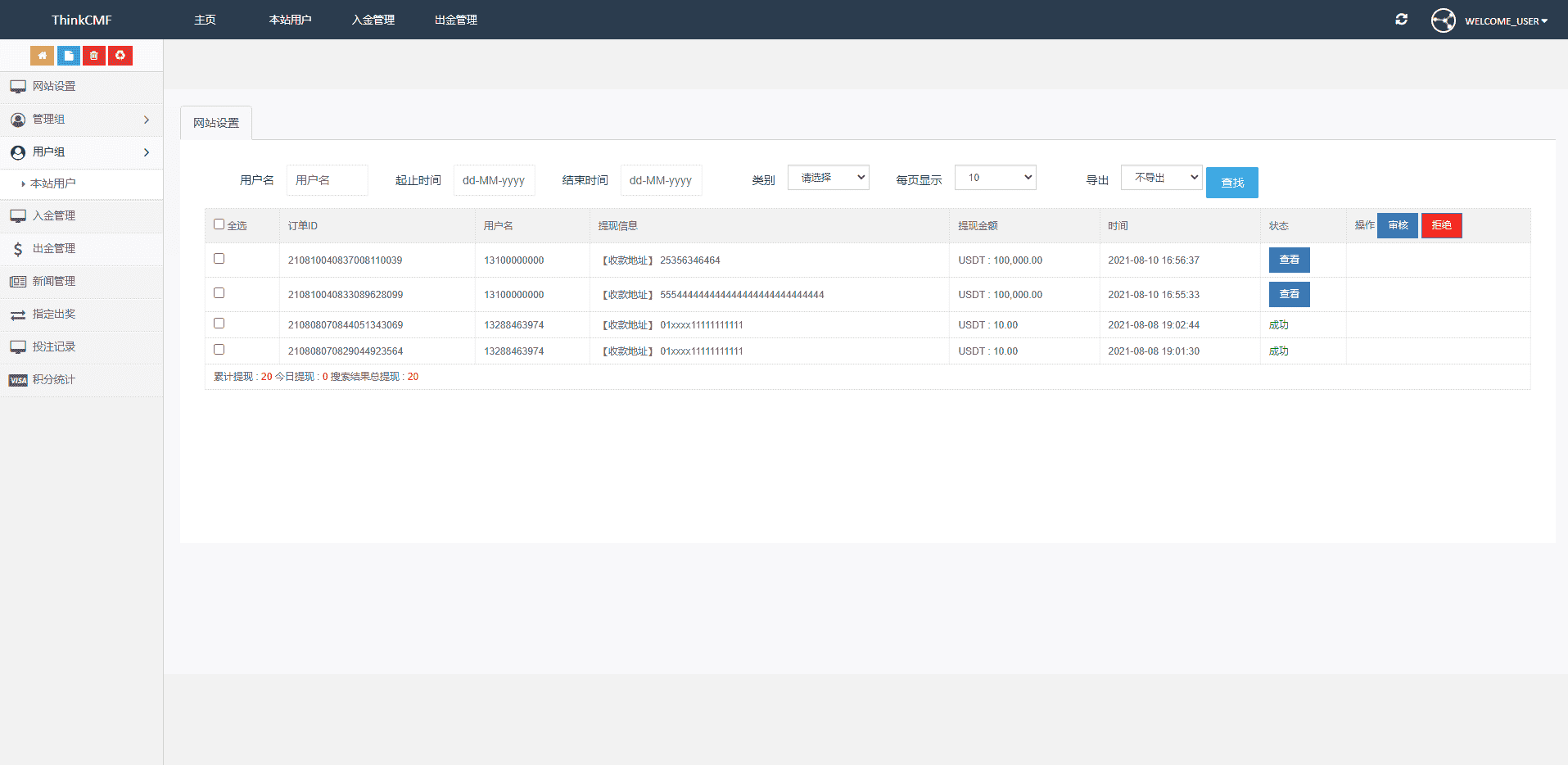Open 积分统计 via VISA card icon
Viewport: 1568px width, 765px height.
(x=18, y=380)
